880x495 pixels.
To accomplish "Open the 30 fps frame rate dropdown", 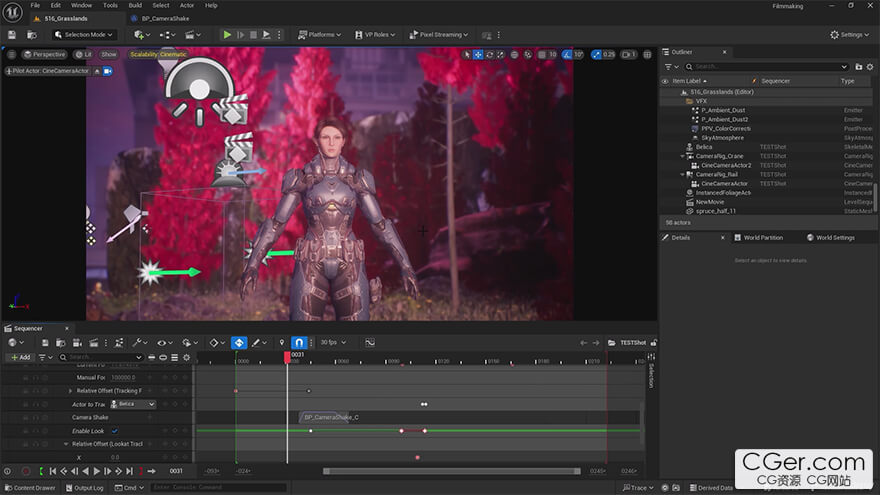I will pos(333,342).
